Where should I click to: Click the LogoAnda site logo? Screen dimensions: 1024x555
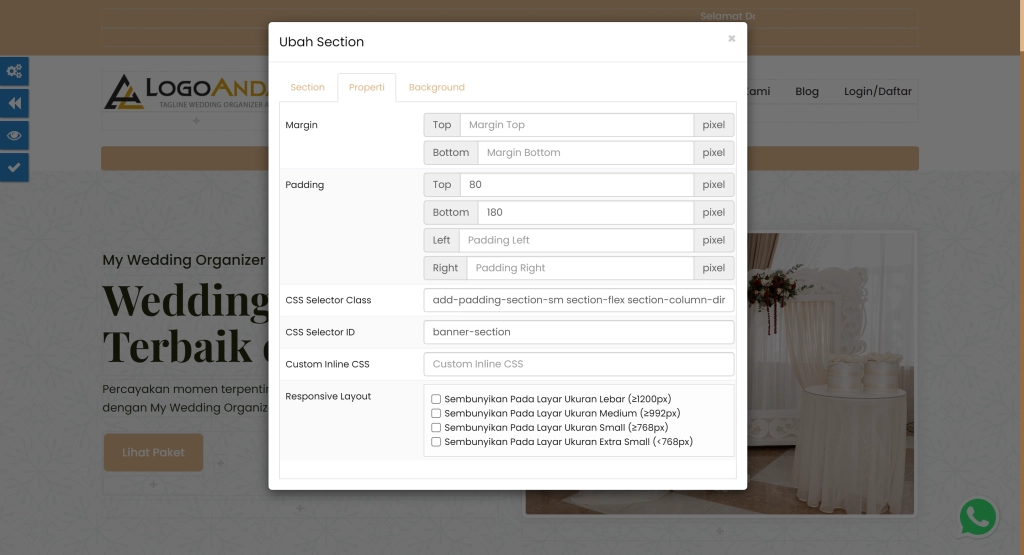point(185,92)
